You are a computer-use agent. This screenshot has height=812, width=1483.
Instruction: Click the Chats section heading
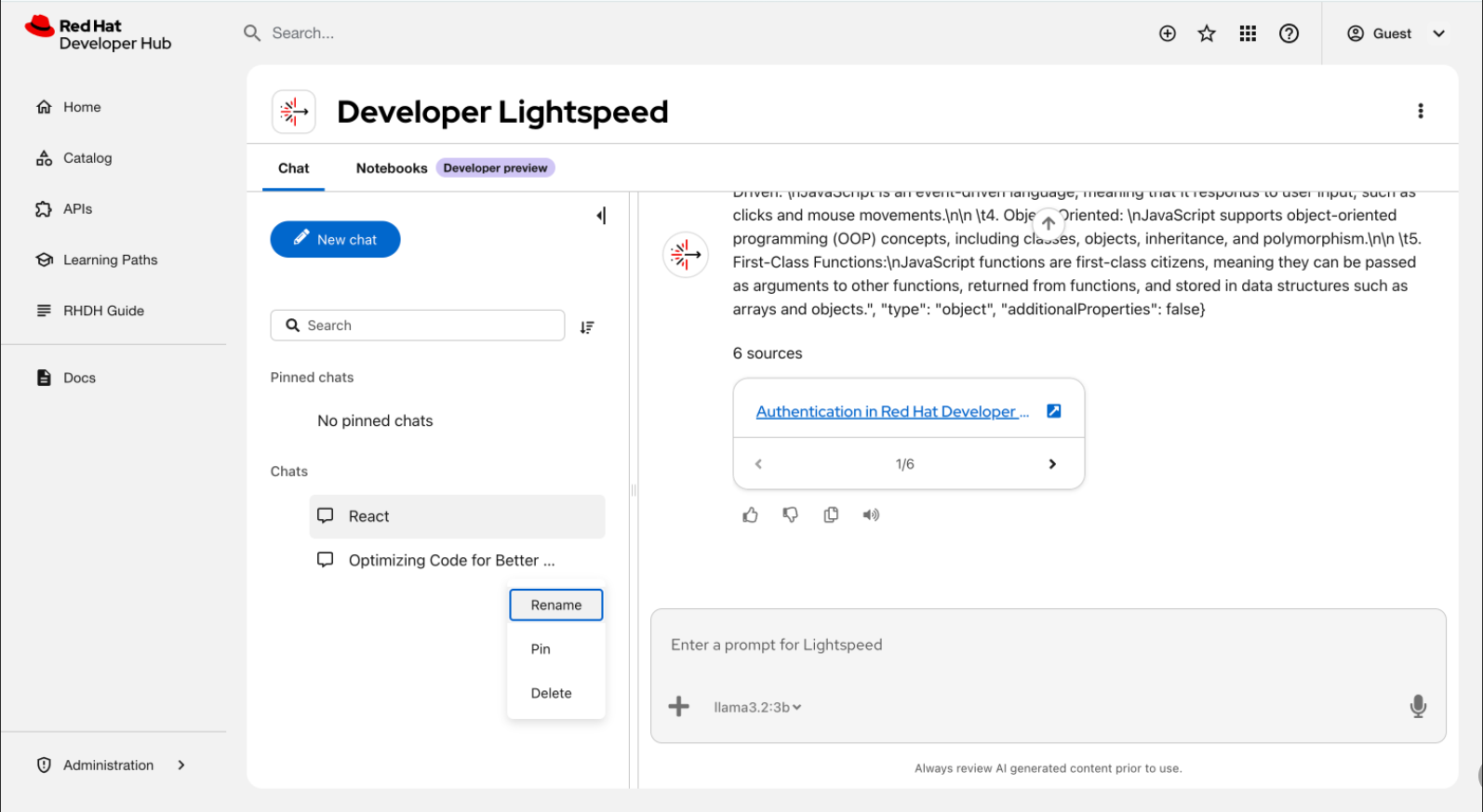[289, 472]
